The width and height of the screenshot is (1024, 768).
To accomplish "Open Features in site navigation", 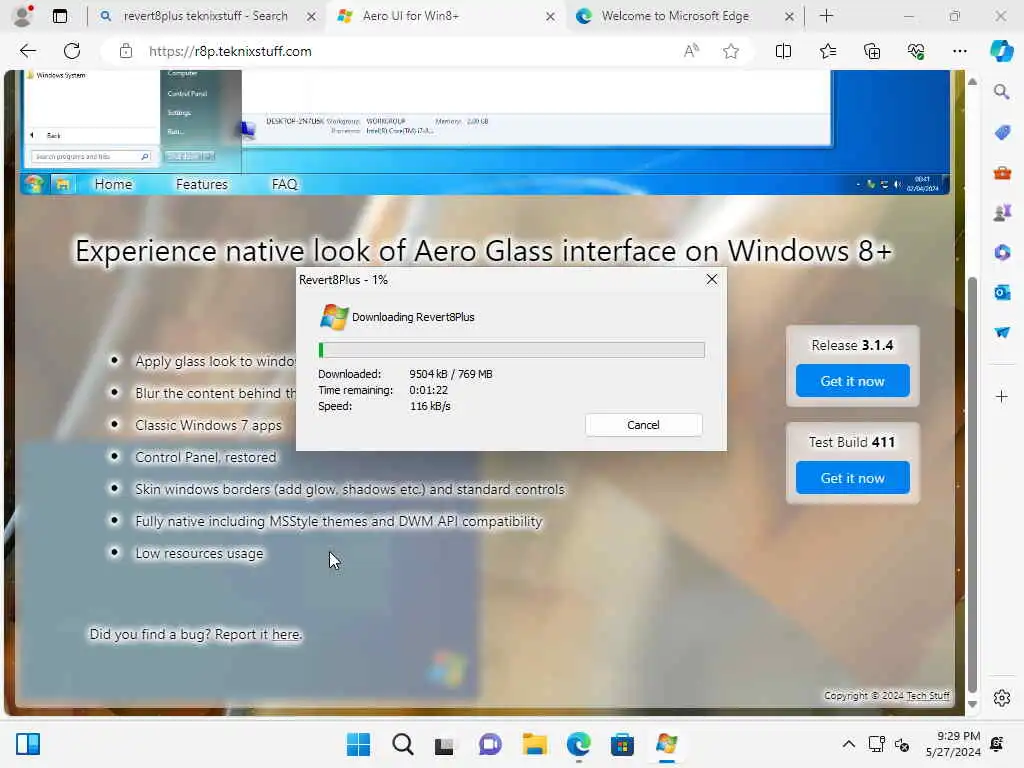I will (202, 184).
